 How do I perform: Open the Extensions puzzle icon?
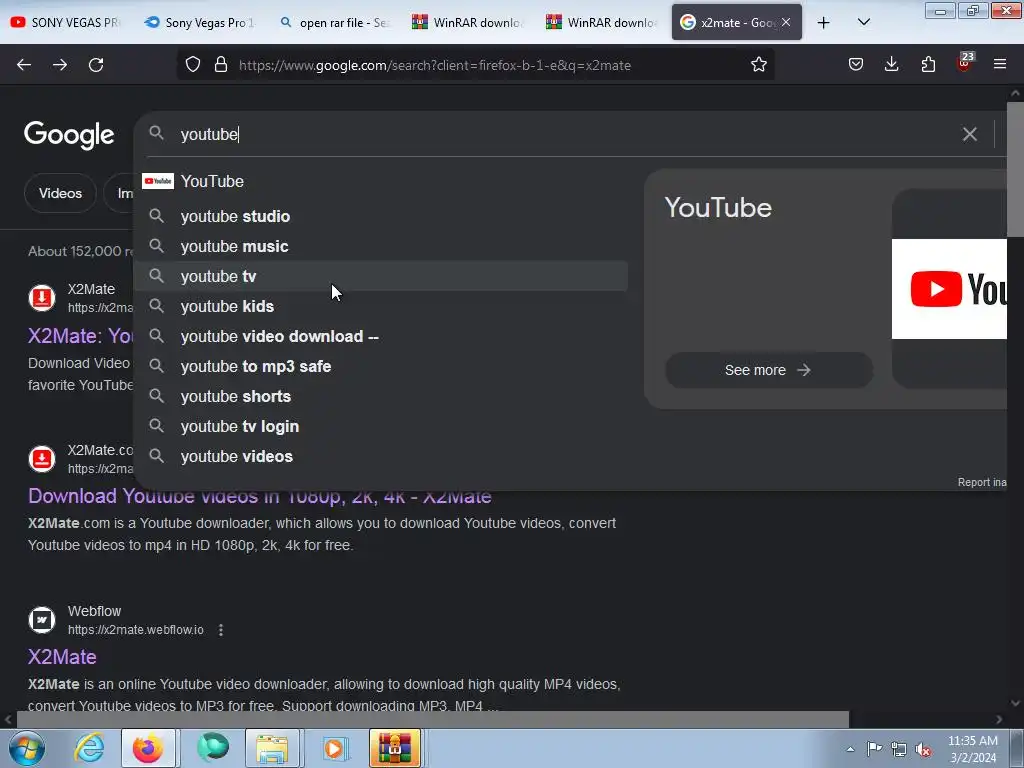pos(928,64)
